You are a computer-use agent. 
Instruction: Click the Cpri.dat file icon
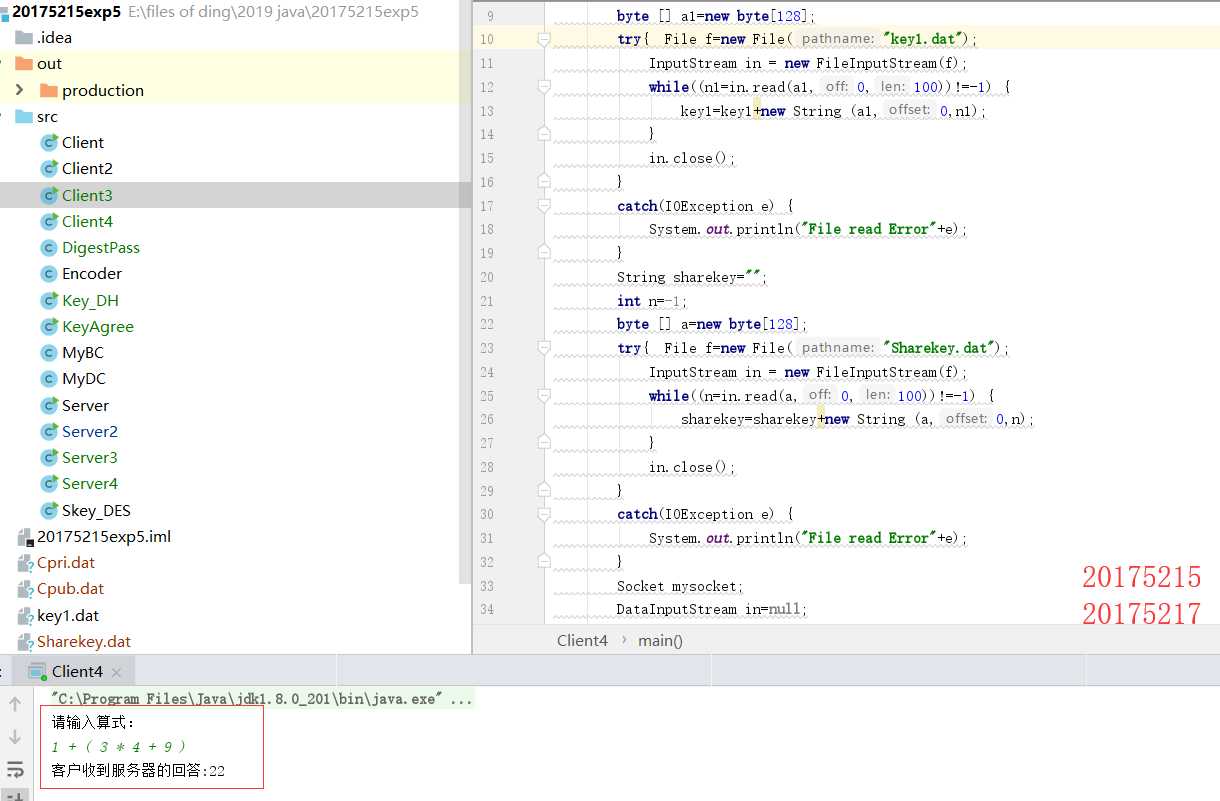tap(25, 563)
